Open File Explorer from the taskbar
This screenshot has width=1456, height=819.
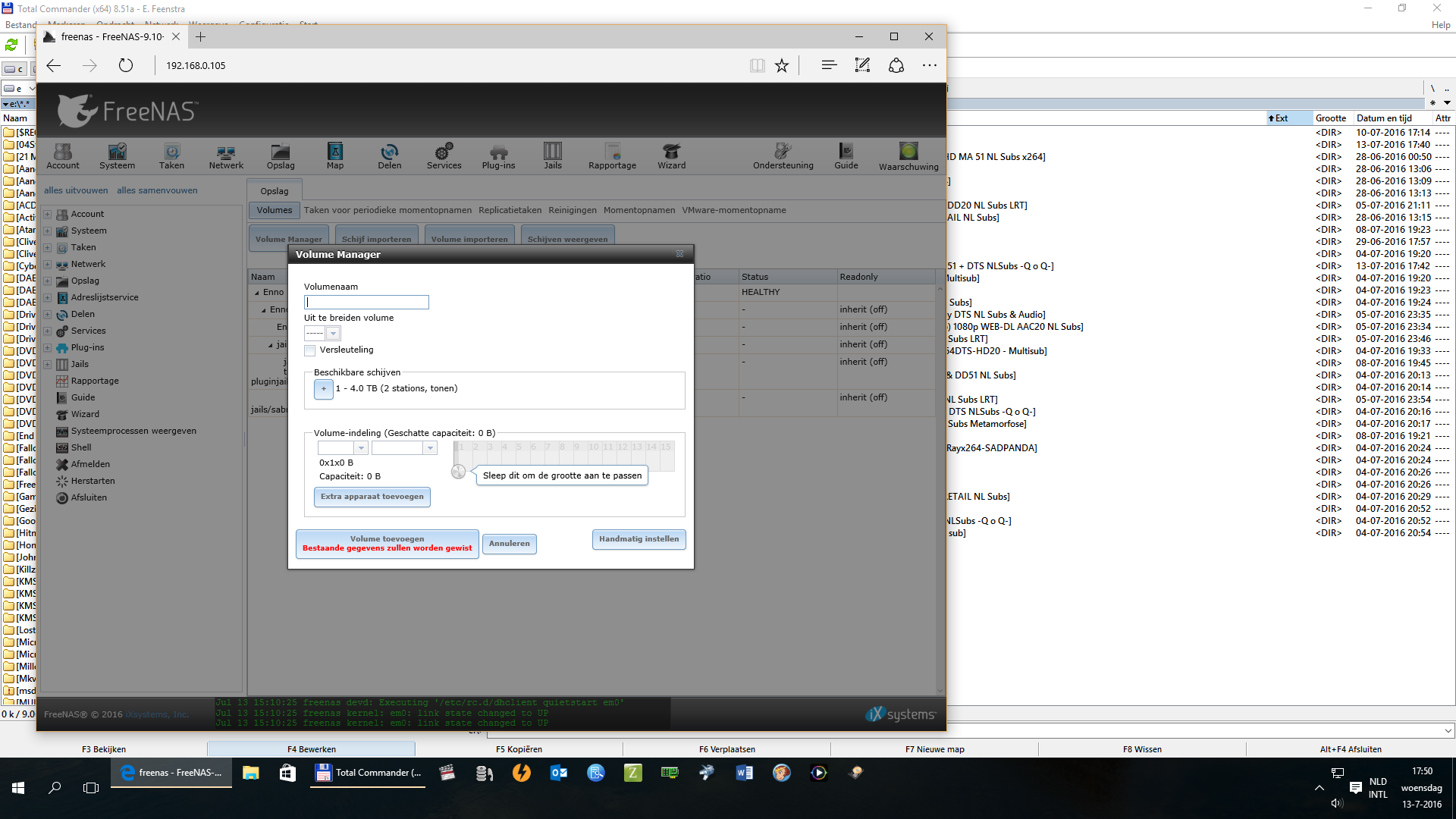[250, 773]
